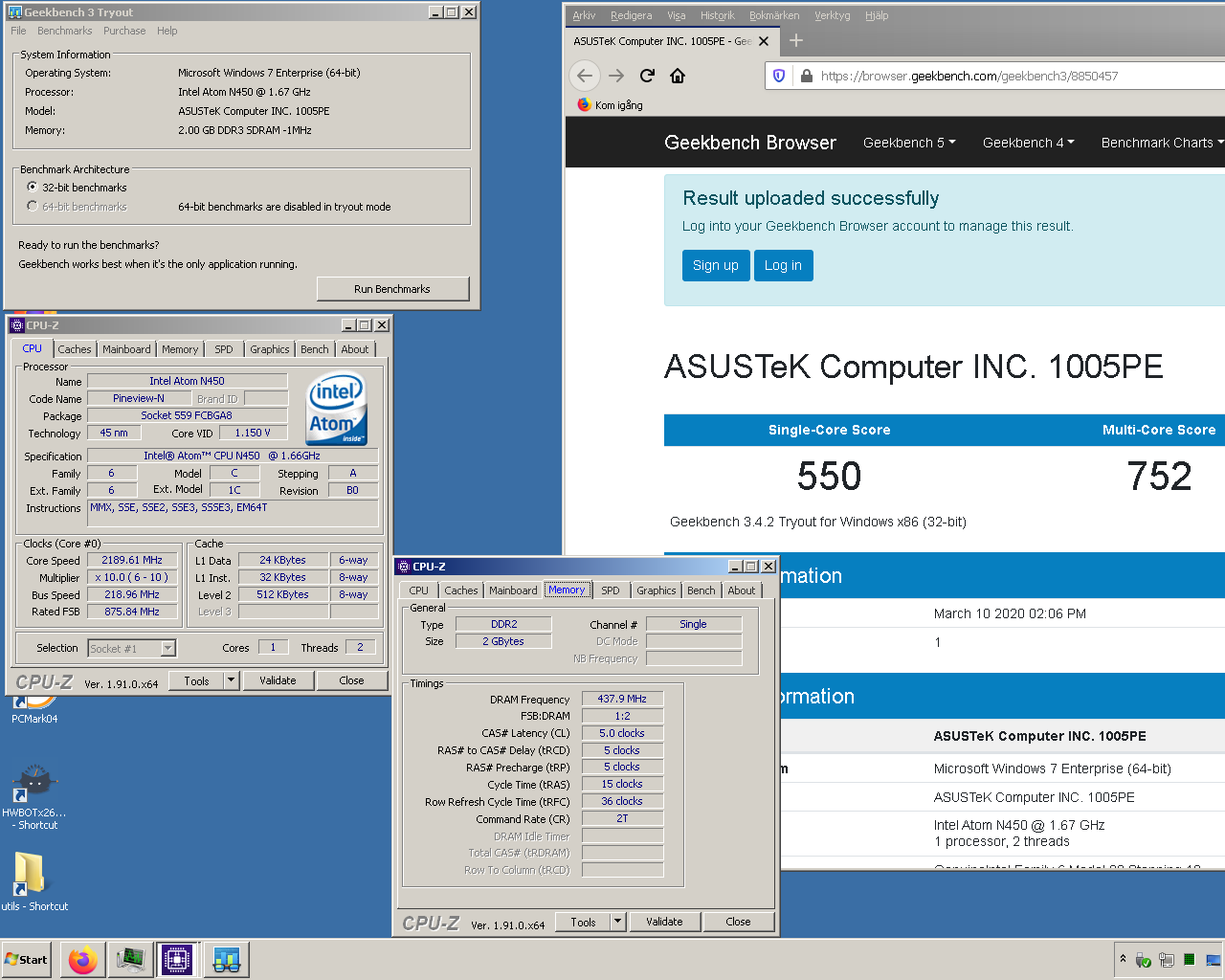Click the Geekbench 3 window title icon
The image size is (1225, 980).
click(x=14, y=12)
